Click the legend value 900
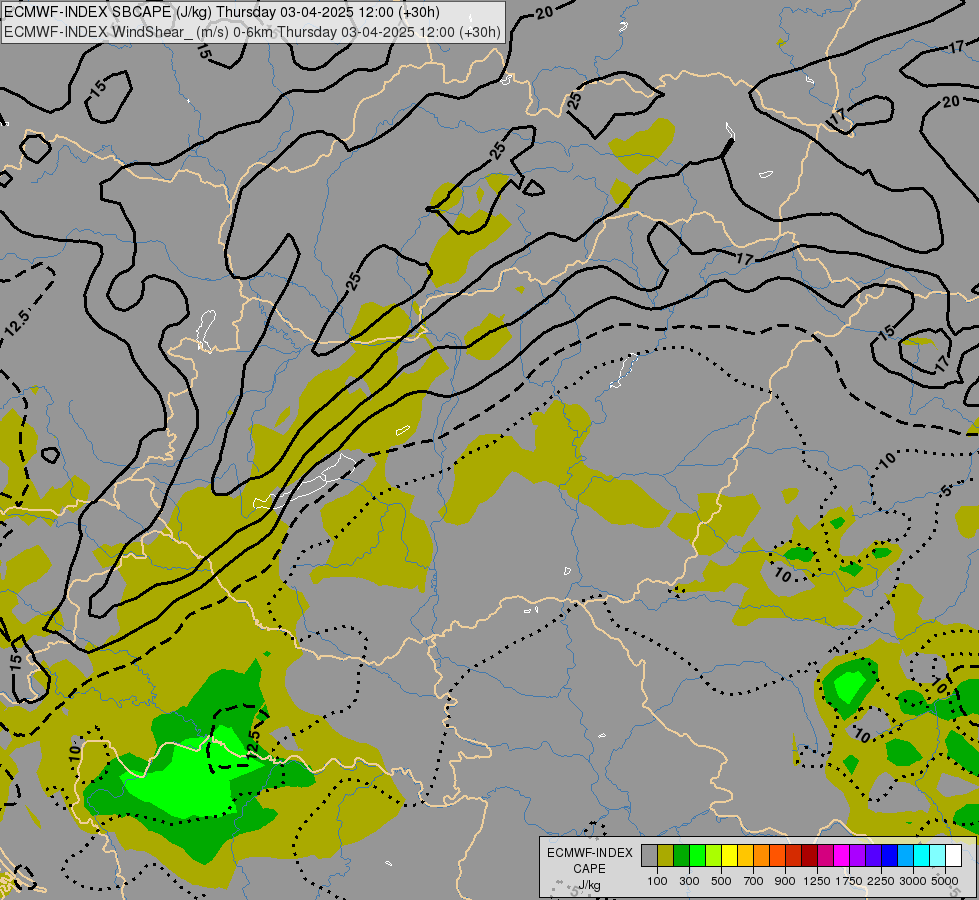 coord(785,881)
